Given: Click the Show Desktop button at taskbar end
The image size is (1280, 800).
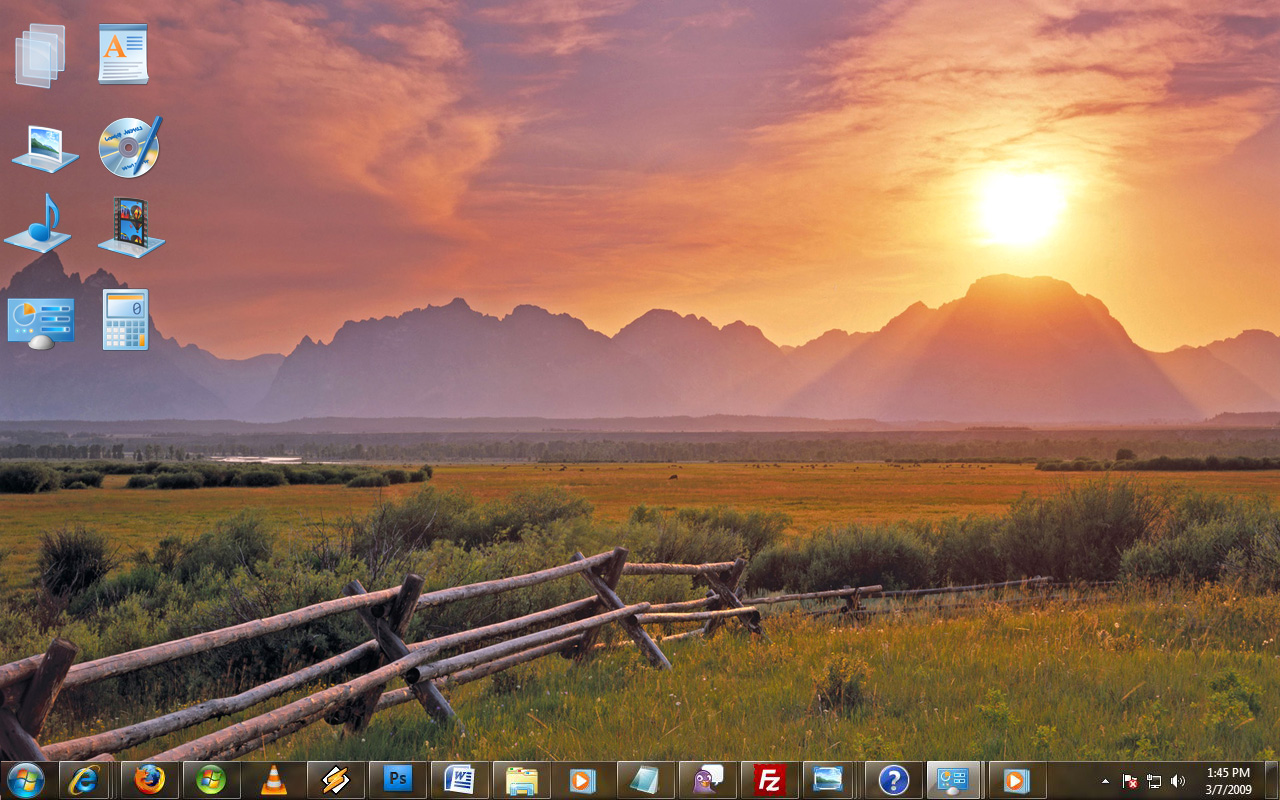Looking at the screenshot, I should (1271, 779).
